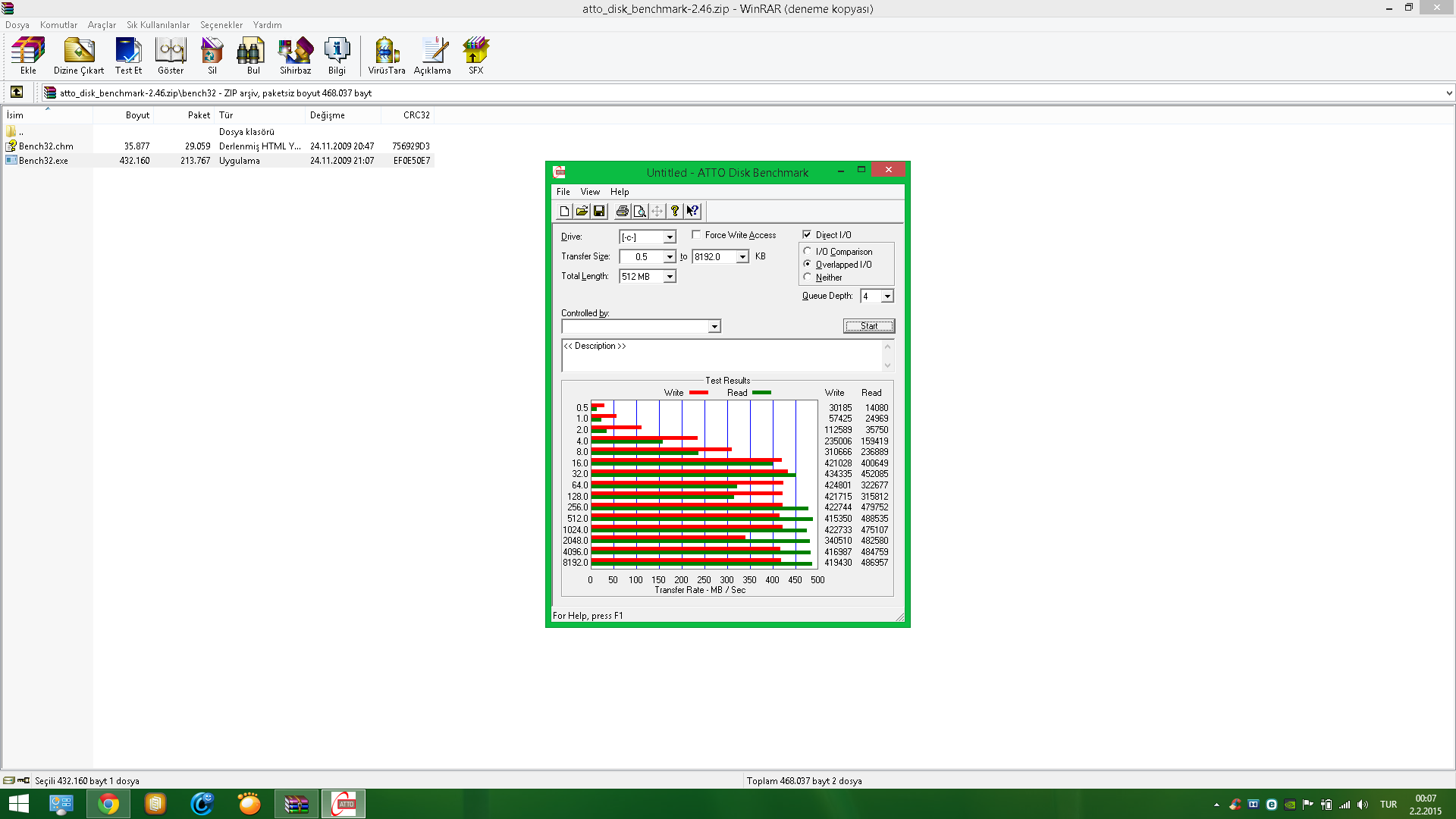Click the Bilgi info icon in WinRAR
This screenshot has height=819, width=1456.
click(x=337, y=56)
